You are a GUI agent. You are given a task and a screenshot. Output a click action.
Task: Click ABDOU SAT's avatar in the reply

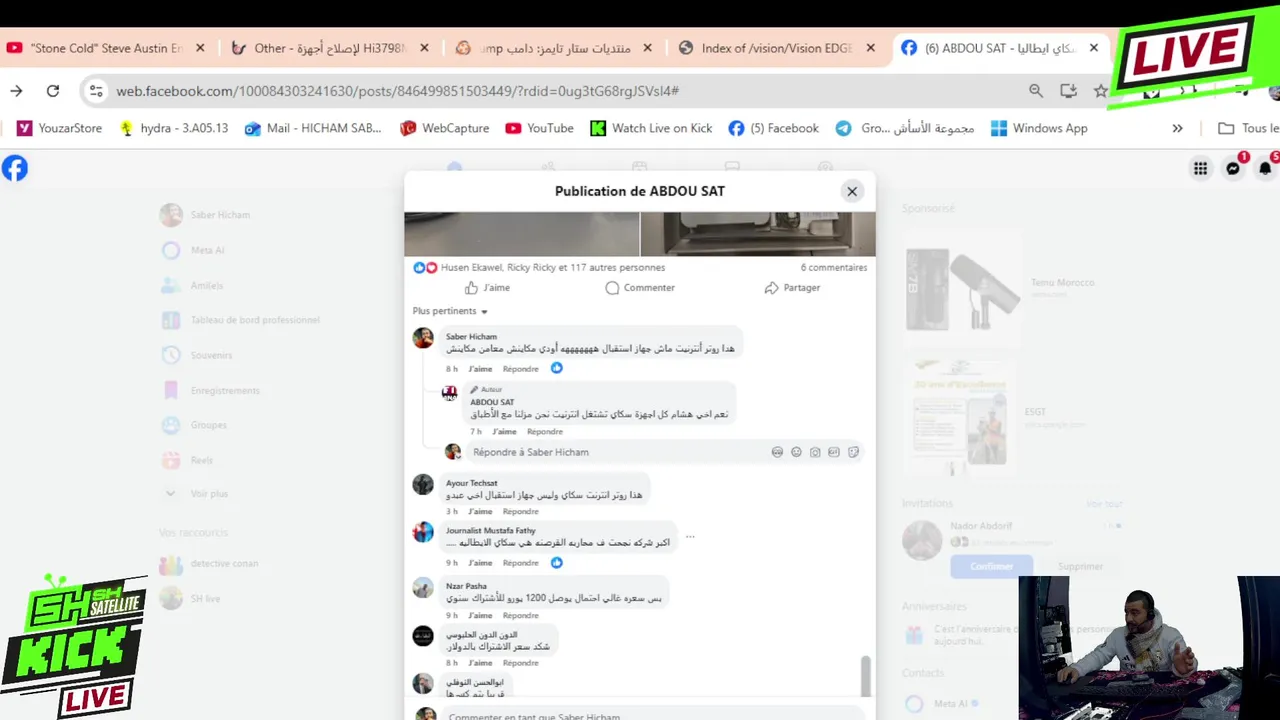pos(450,393)
